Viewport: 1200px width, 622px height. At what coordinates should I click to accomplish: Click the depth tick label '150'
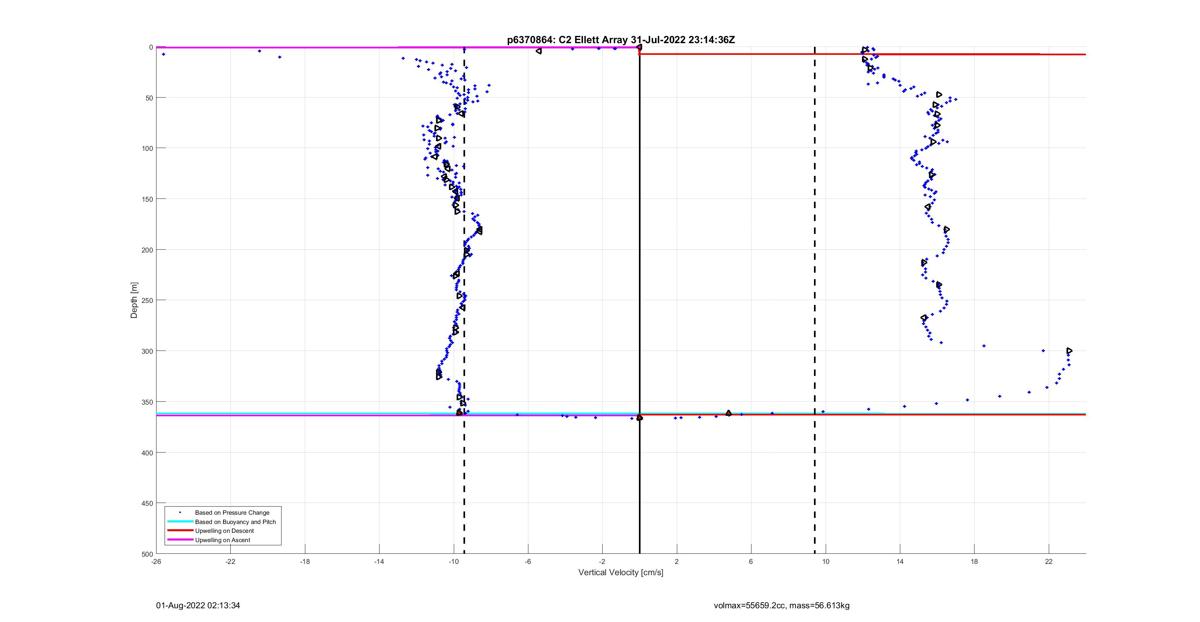point(146,199)
